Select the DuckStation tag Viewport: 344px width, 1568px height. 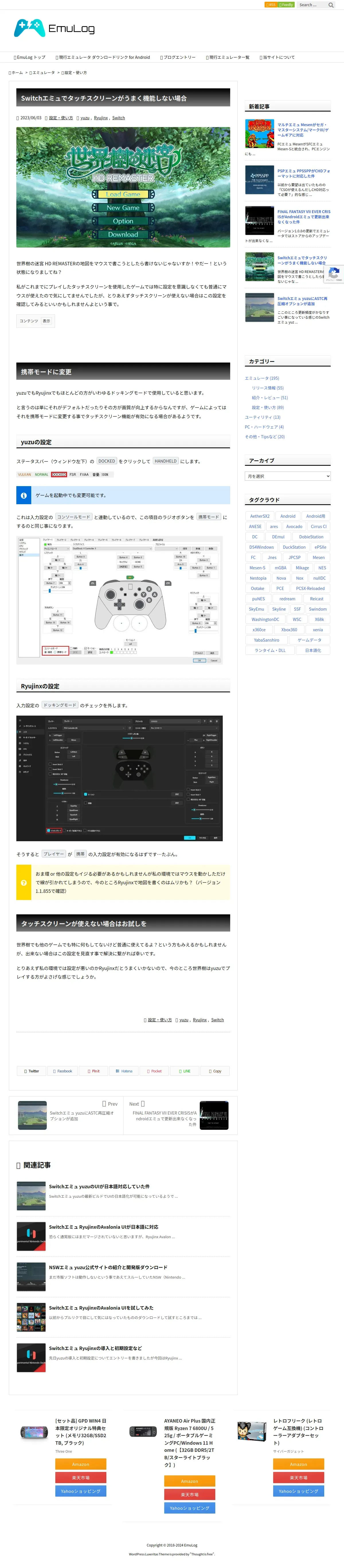294,547
